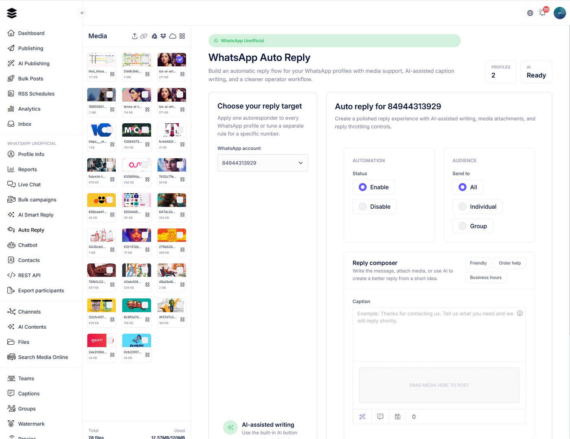Click the Dropbox icon in Media panel
The width and height of the screenshot is (570, 439).
[163, 36]
